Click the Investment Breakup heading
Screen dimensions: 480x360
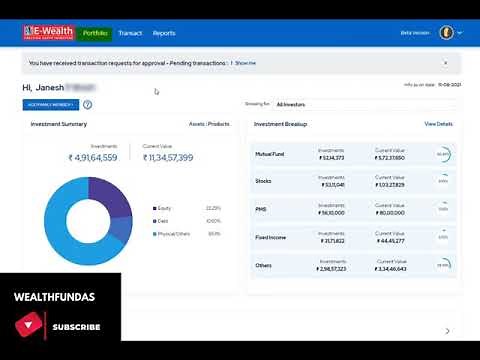[x=280, y=124]
